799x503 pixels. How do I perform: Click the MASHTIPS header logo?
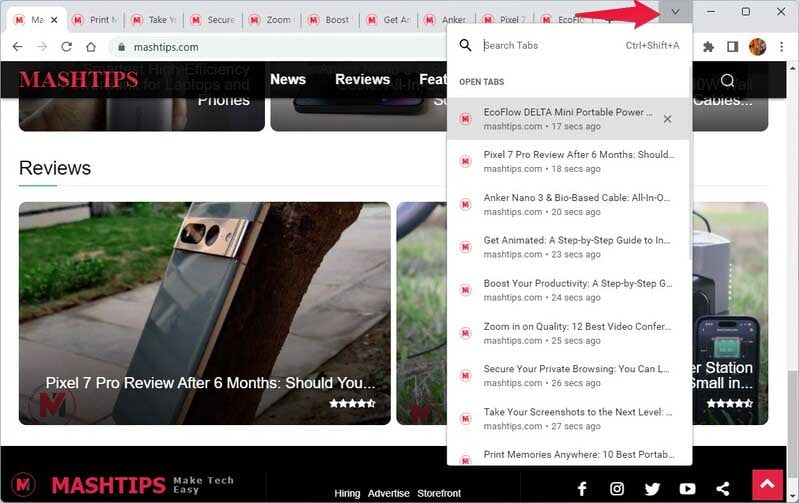78,80
